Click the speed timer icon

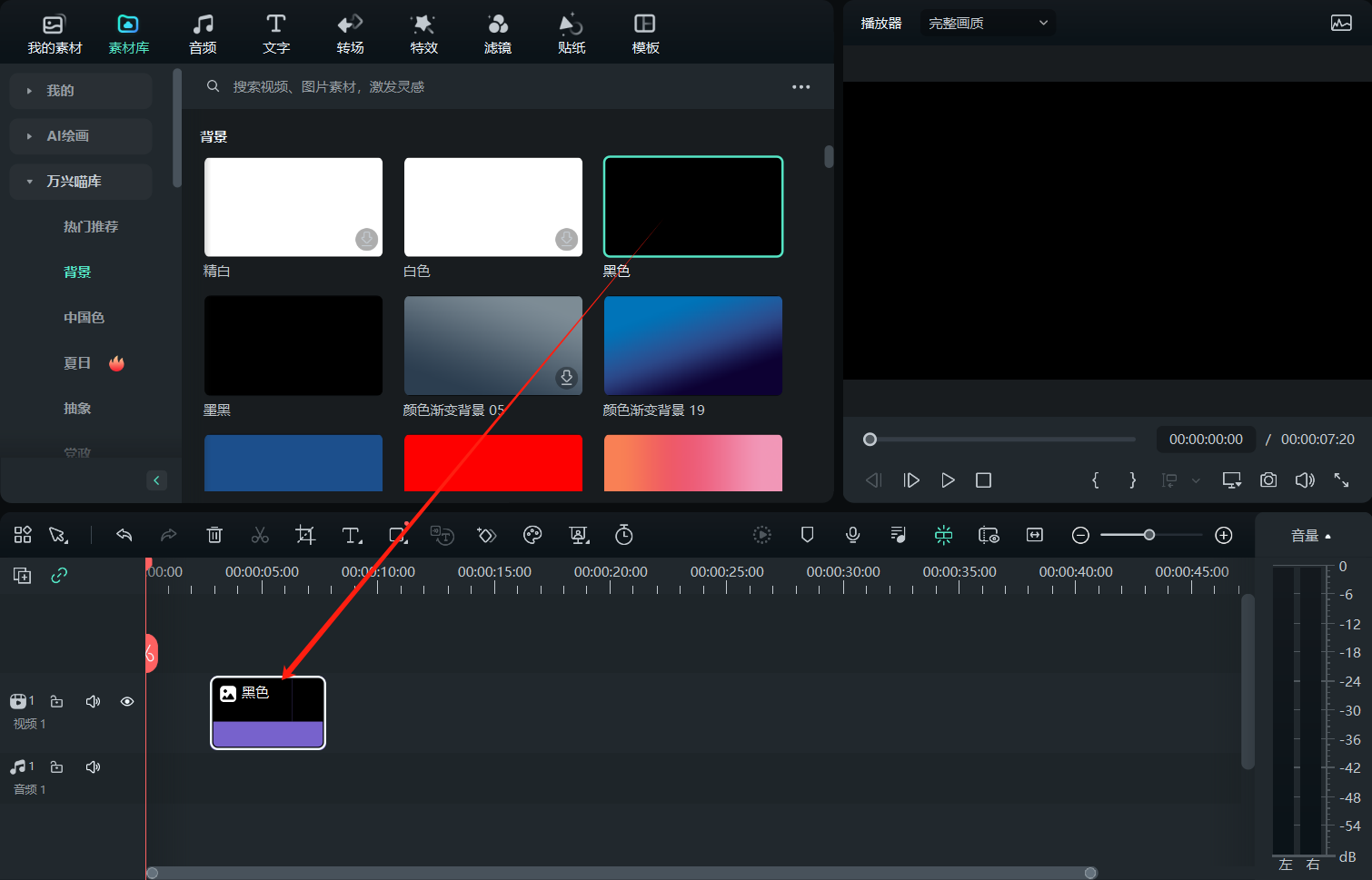click(623, 535)
